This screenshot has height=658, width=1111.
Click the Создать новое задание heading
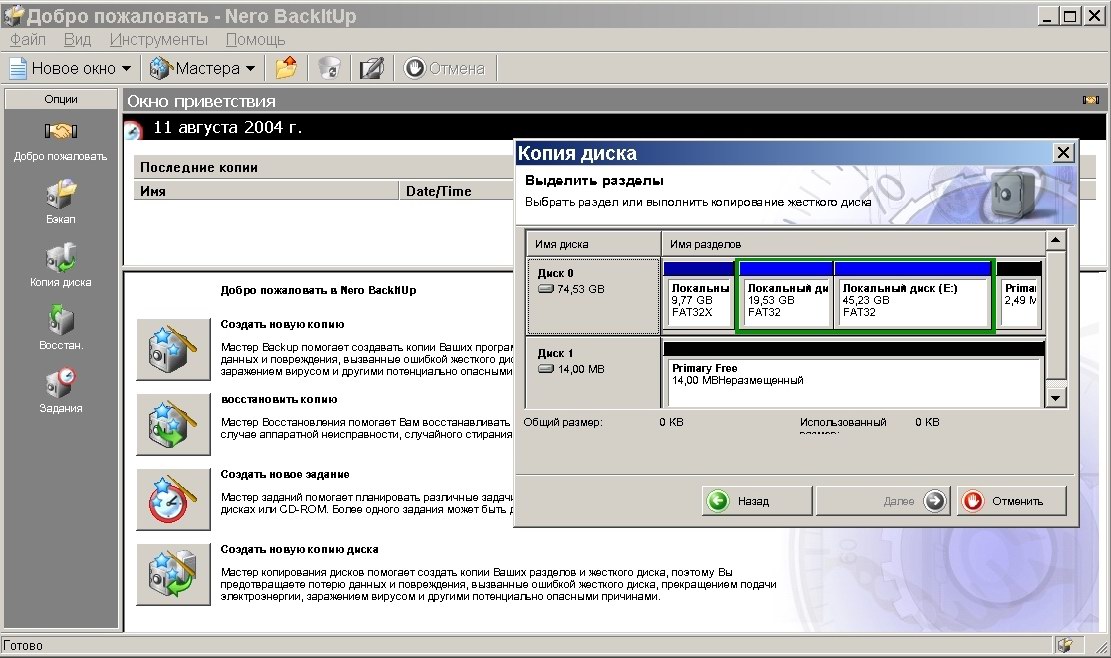tap(285, 475)
